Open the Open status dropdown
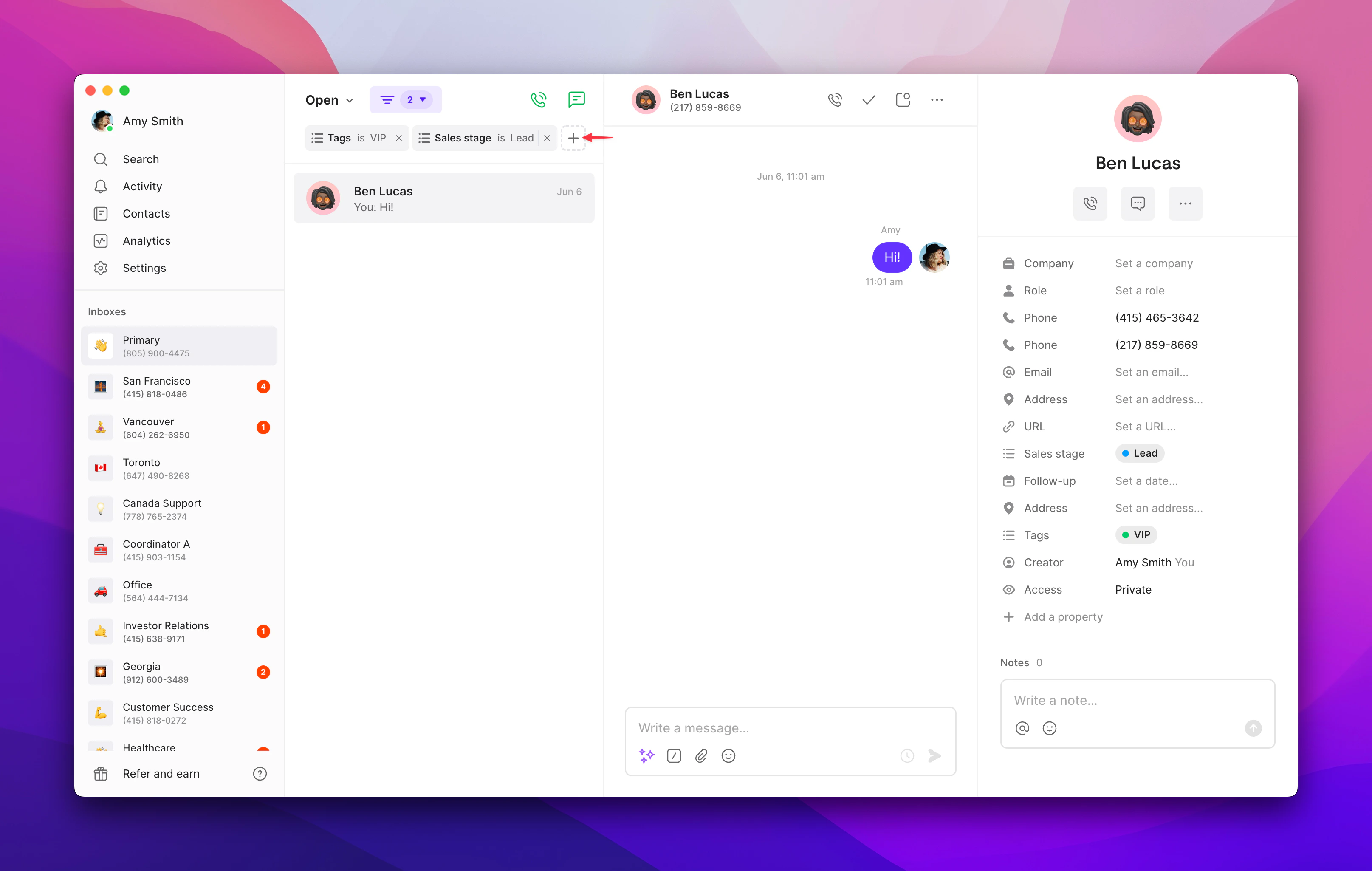The height and width of the screenshot is (871, 1372). click(x=329, y=99)
